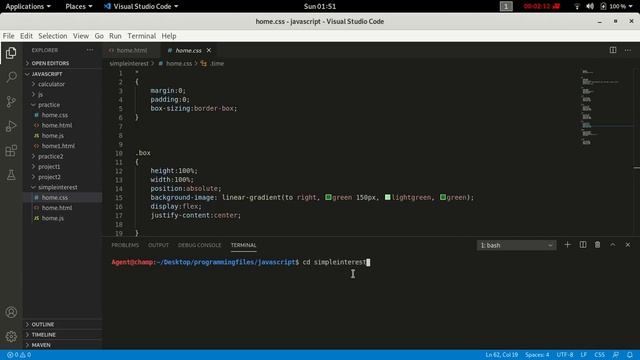The height and width of the screenshot is (360, 640).
Task: Open the Extensions view
Action: click(x=11, y=151)
